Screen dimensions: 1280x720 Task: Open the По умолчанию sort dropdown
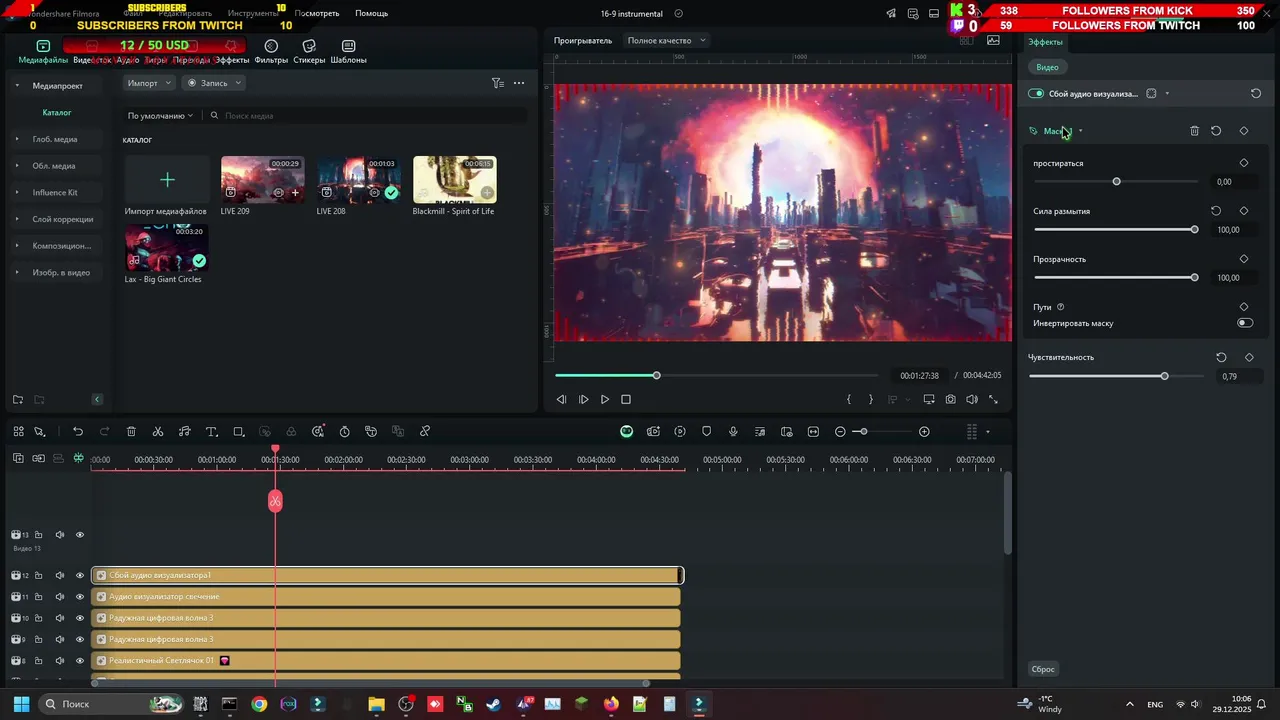click(160, 116)
